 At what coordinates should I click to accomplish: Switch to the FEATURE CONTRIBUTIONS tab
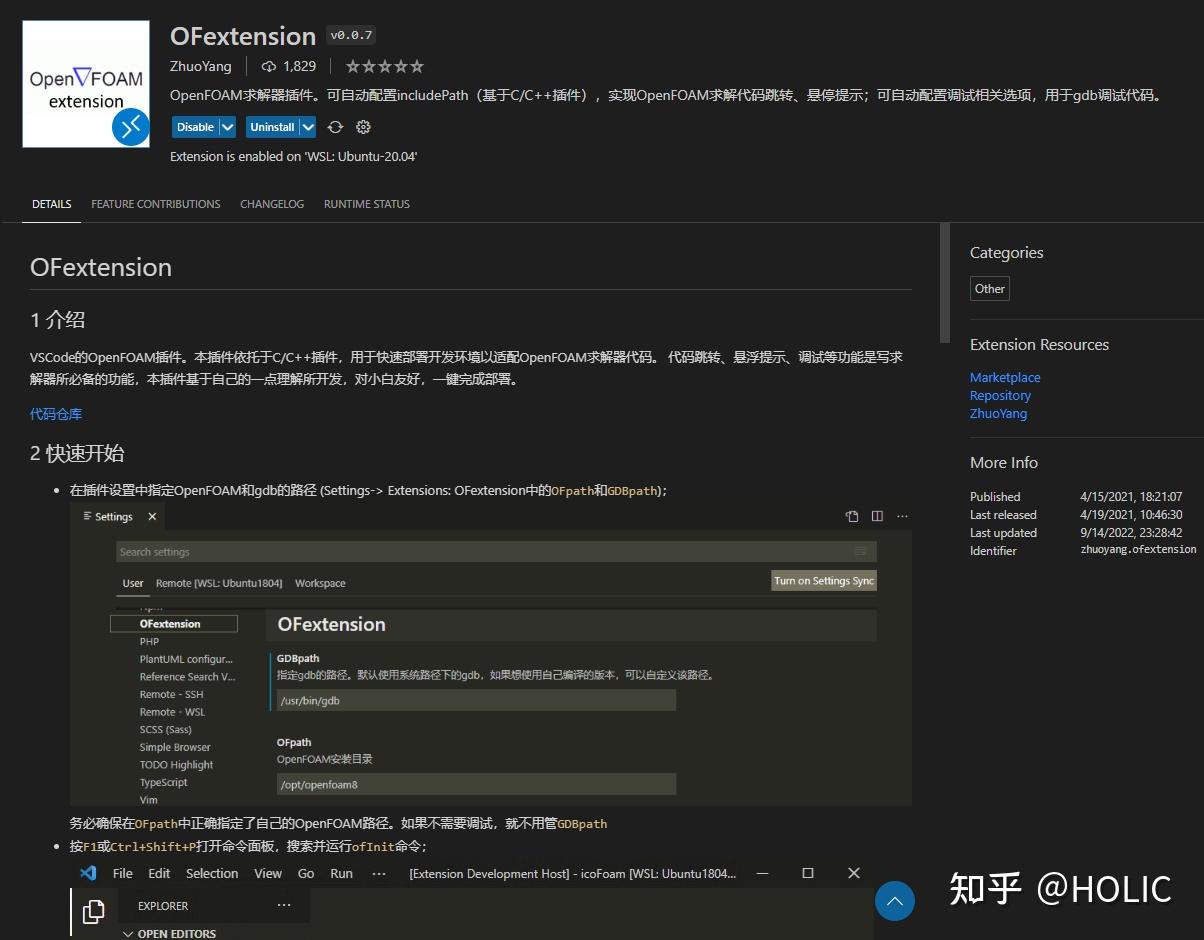point(155,204)
